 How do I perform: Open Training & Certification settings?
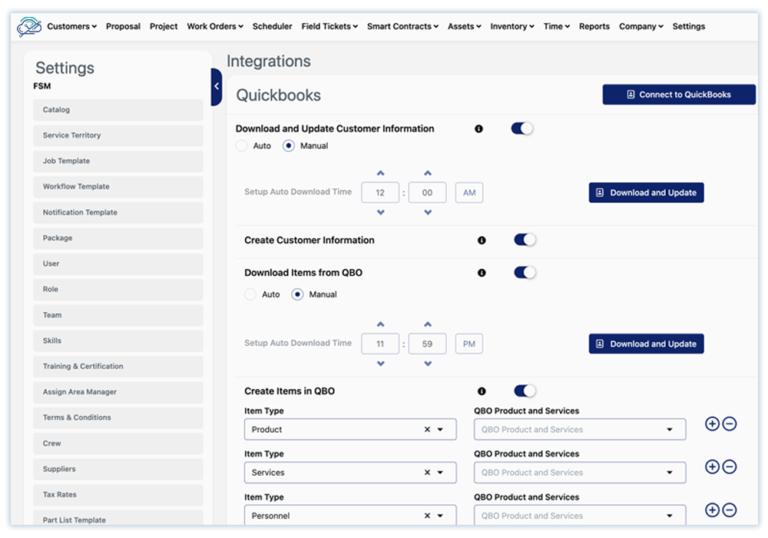pos(118,367)
